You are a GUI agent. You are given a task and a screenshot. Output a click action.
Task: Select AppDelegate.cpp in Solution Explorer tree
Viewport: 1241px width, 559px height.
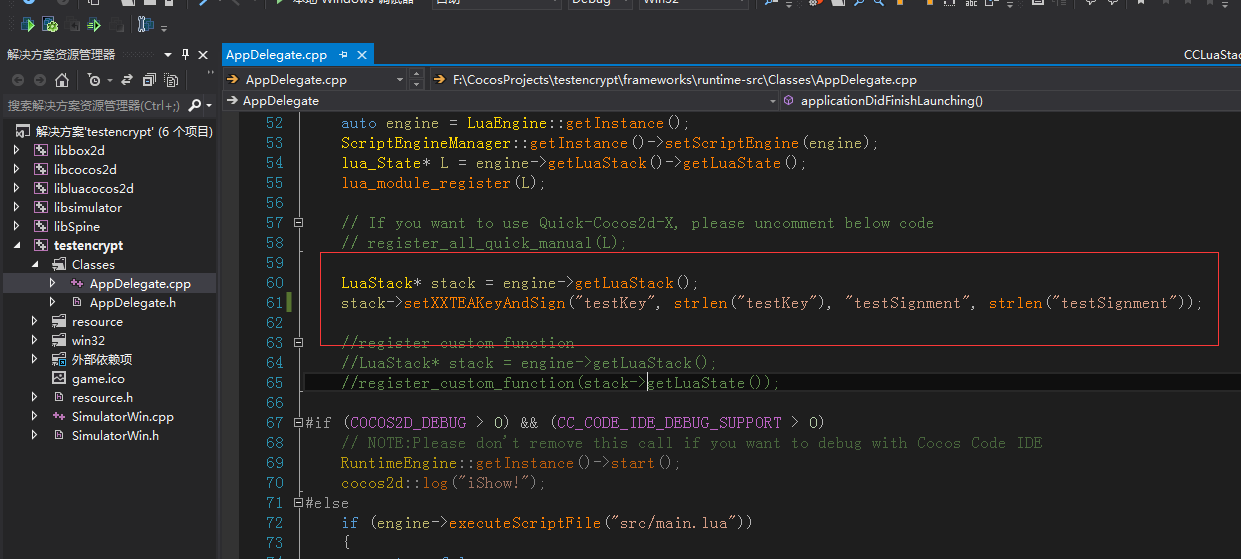tap(140, 283)
